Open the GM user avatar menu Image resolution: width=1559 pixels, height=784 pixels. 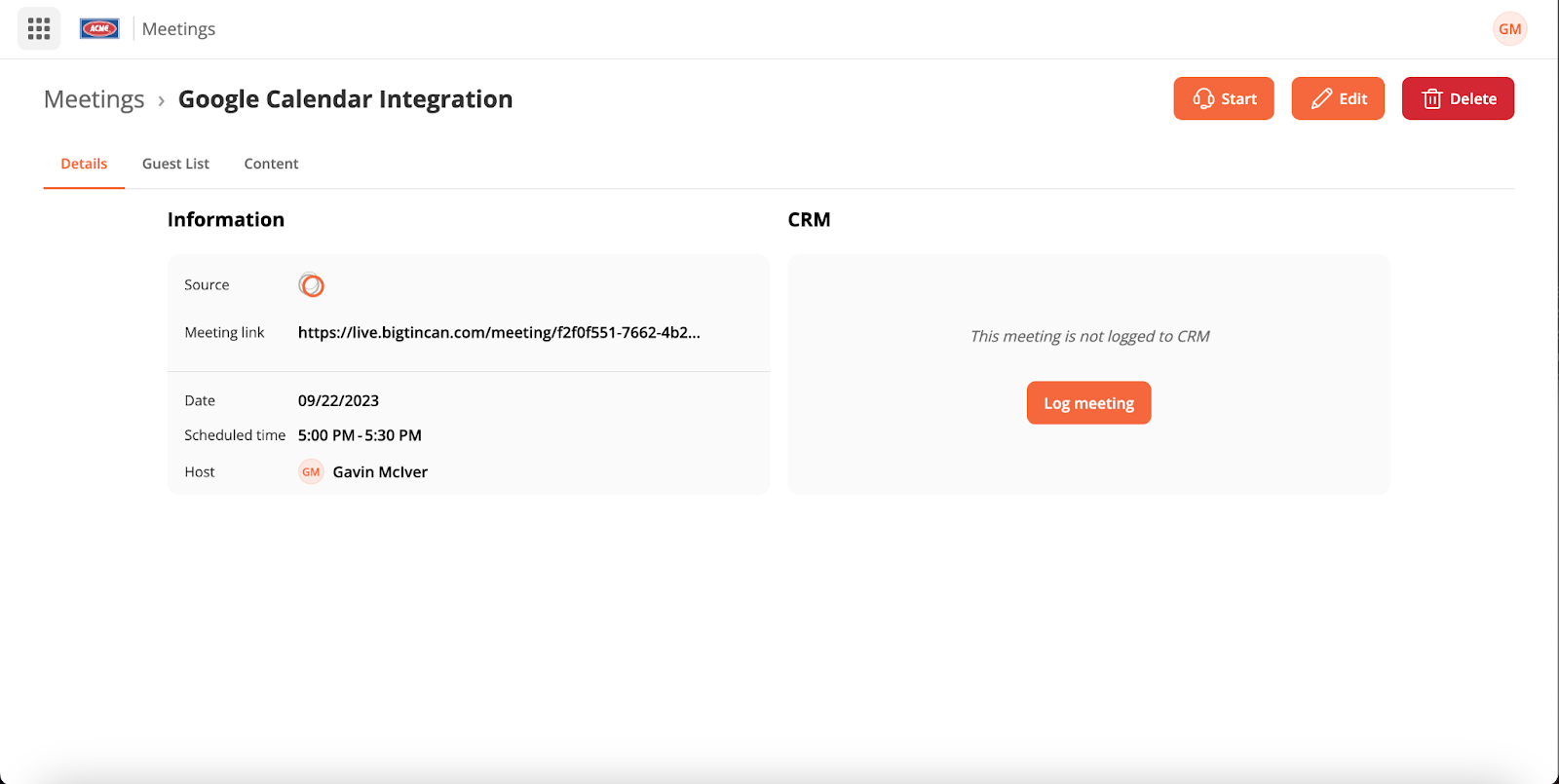pyautogui.click(x=1509, y=29)
